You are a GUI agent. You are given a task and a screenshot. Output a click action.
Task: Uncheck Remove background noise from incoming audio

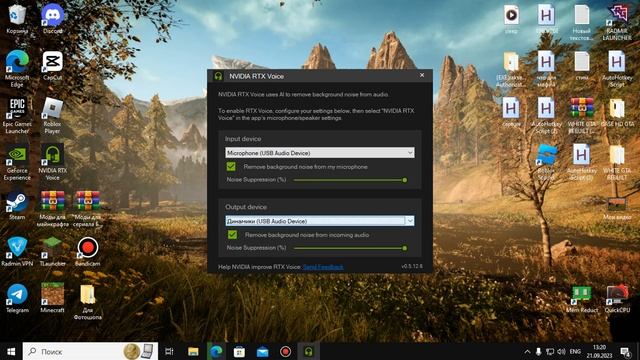(x=232, y=235)
